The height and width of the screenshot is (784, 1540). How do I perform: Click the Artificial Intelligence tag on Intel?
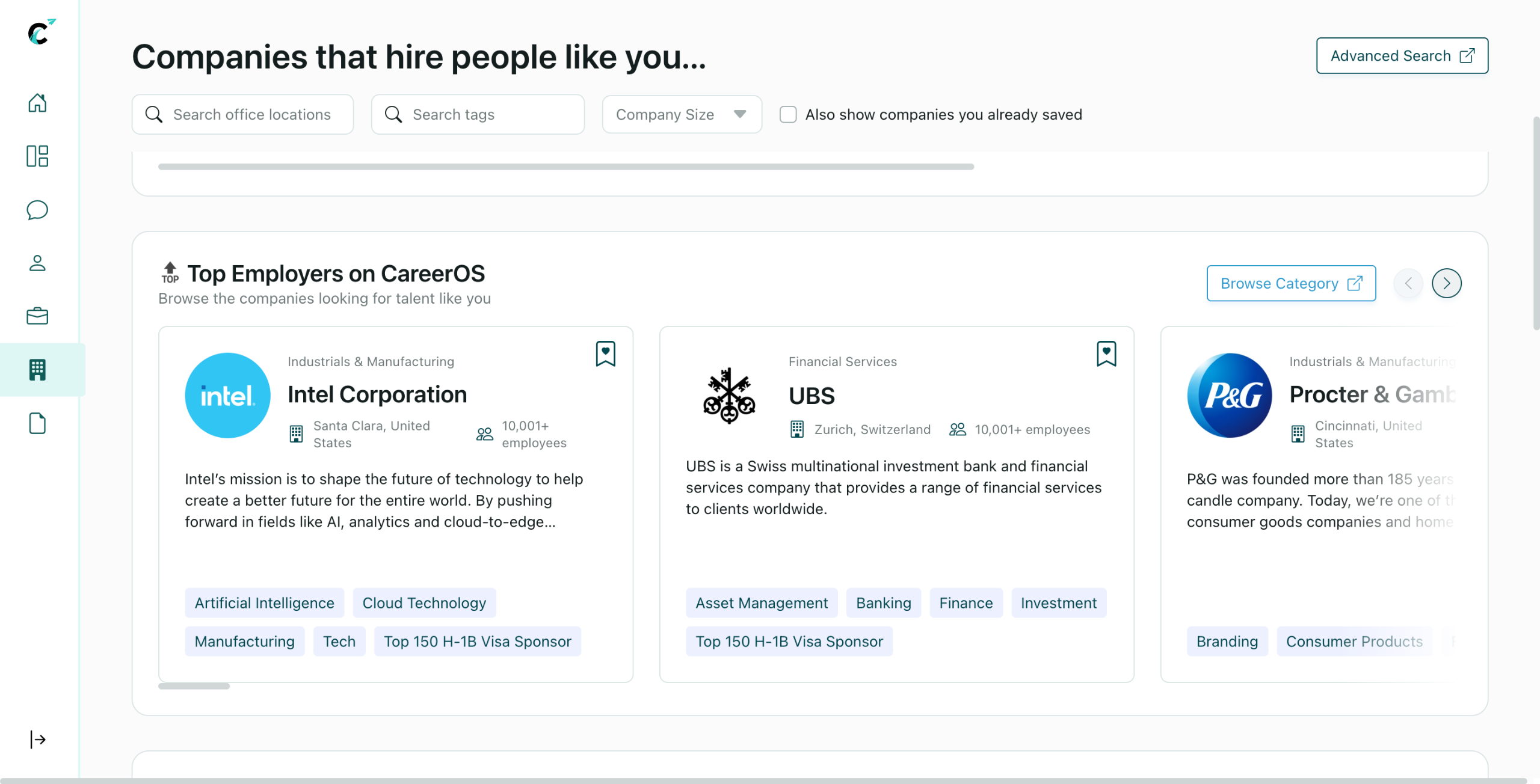pos(264,603)
